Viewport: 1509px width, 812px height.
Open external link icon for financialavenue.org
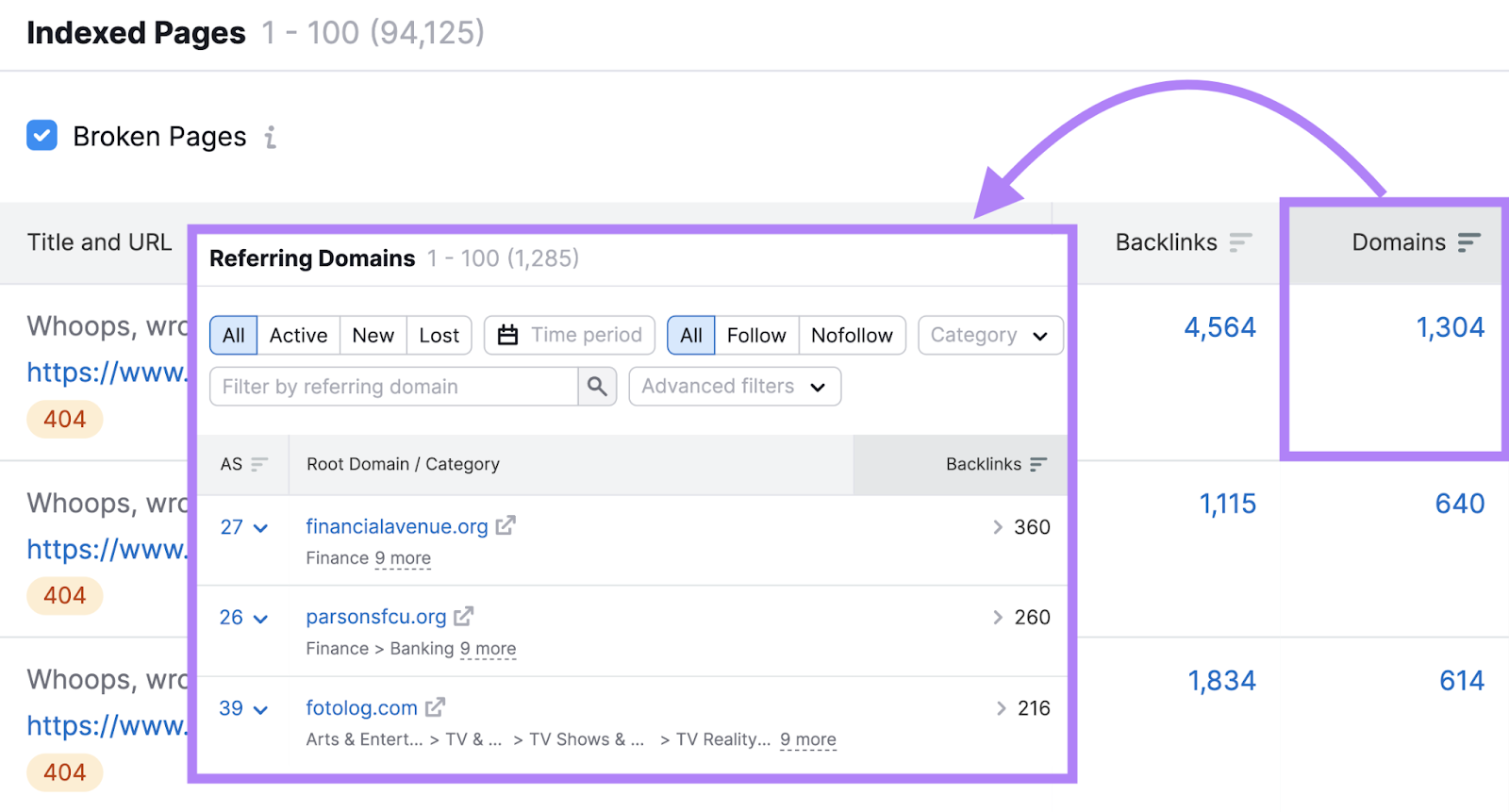pos(506,526)
